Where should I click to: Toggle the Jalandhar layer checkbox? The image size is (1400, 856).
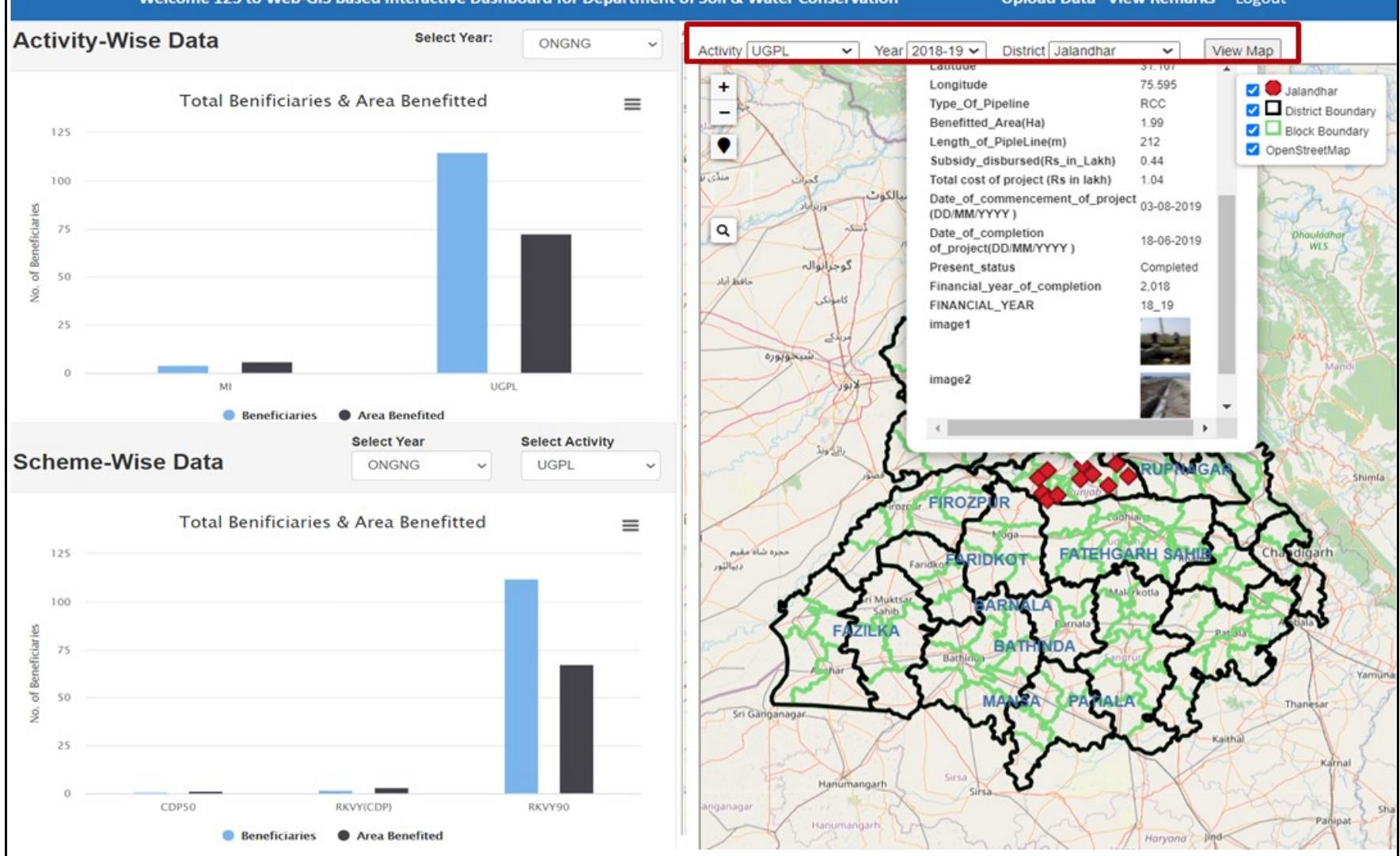click(x=1252, y=90)
